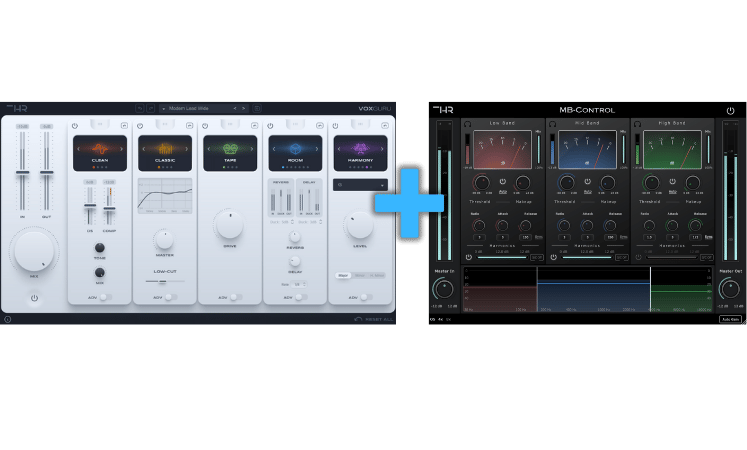Toggle Low Band Harmonics power icon
Image resolution: width=747 pixels, height=450 pixels.
(469, 257)
